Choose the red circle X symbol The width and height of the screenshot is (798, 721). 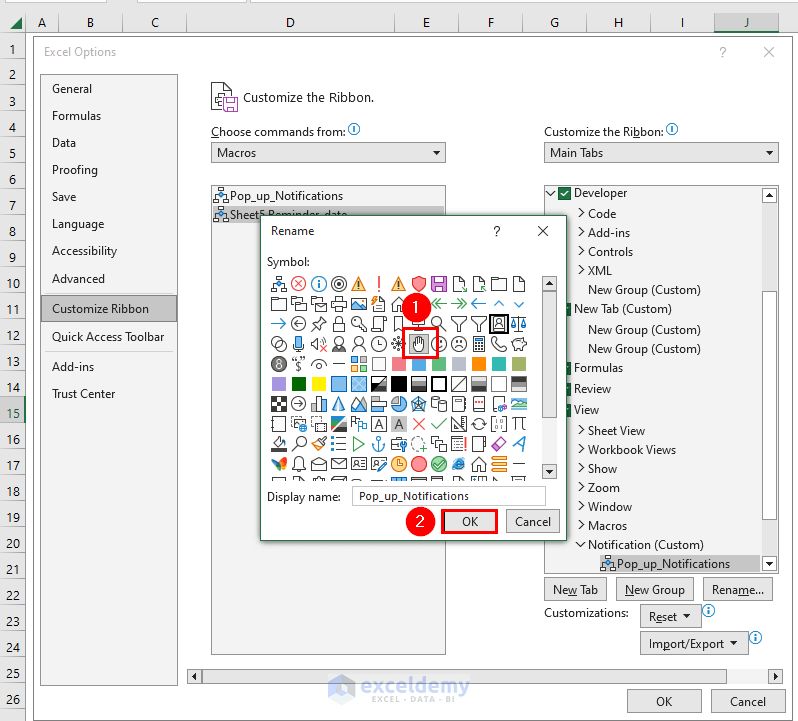click(x=299, y=284)
